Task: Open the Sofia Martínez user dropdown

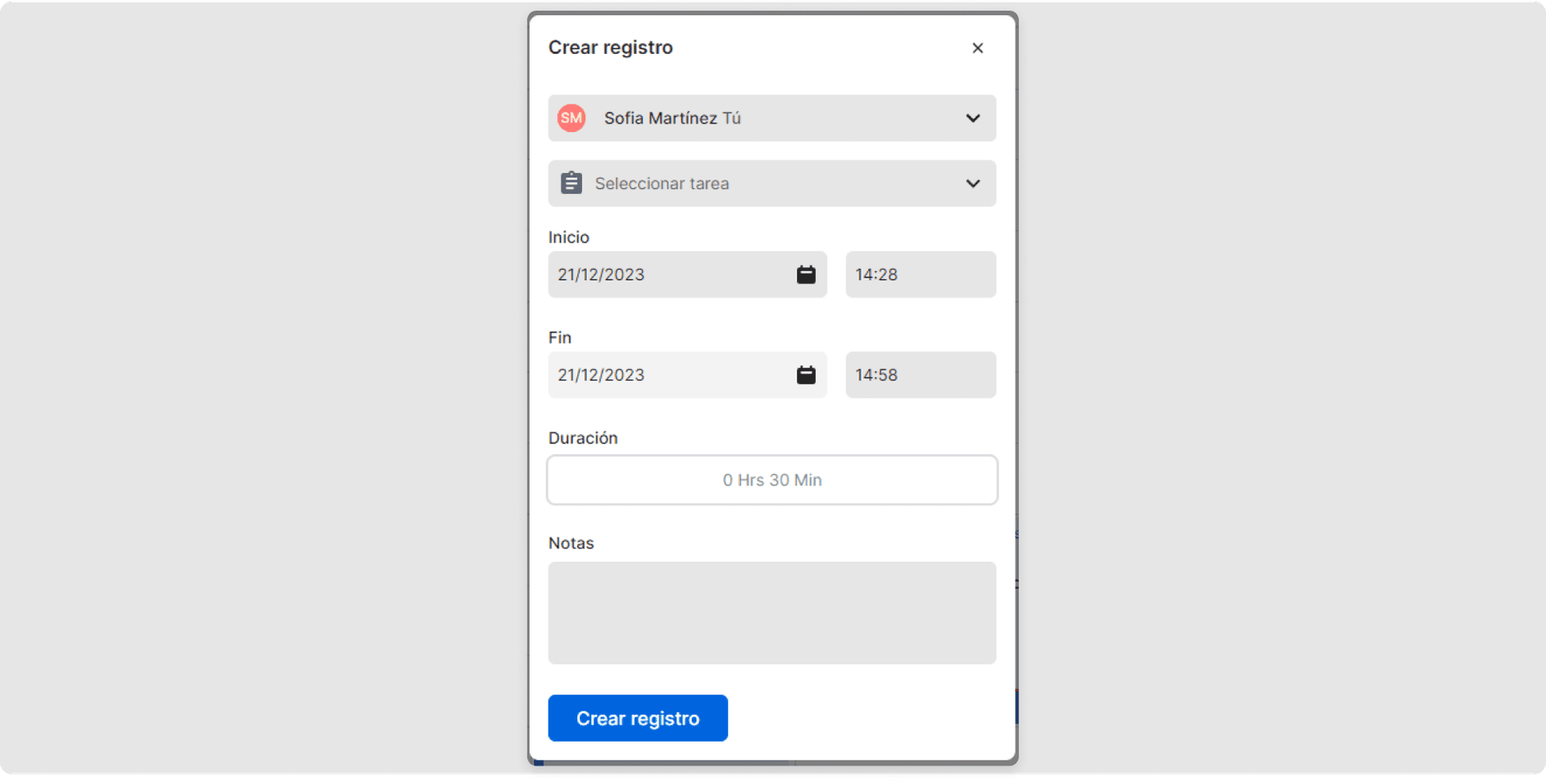Action: pos(772,118)
